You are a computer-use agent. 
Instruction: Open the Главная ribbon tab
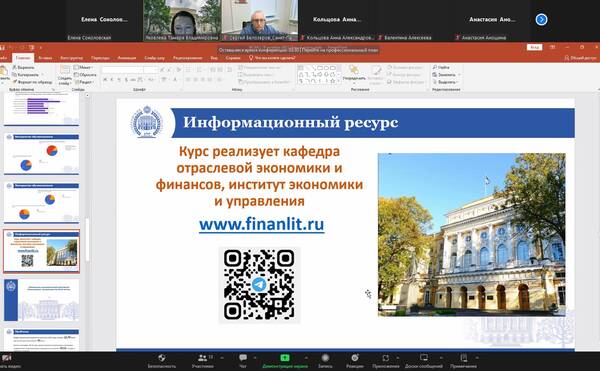tap(23, 58)
